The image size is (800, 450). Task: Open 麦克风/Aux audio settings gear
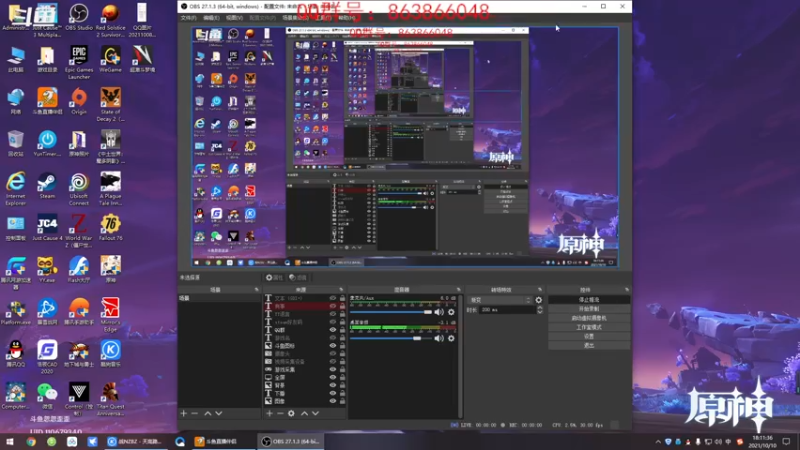(451, 312)
